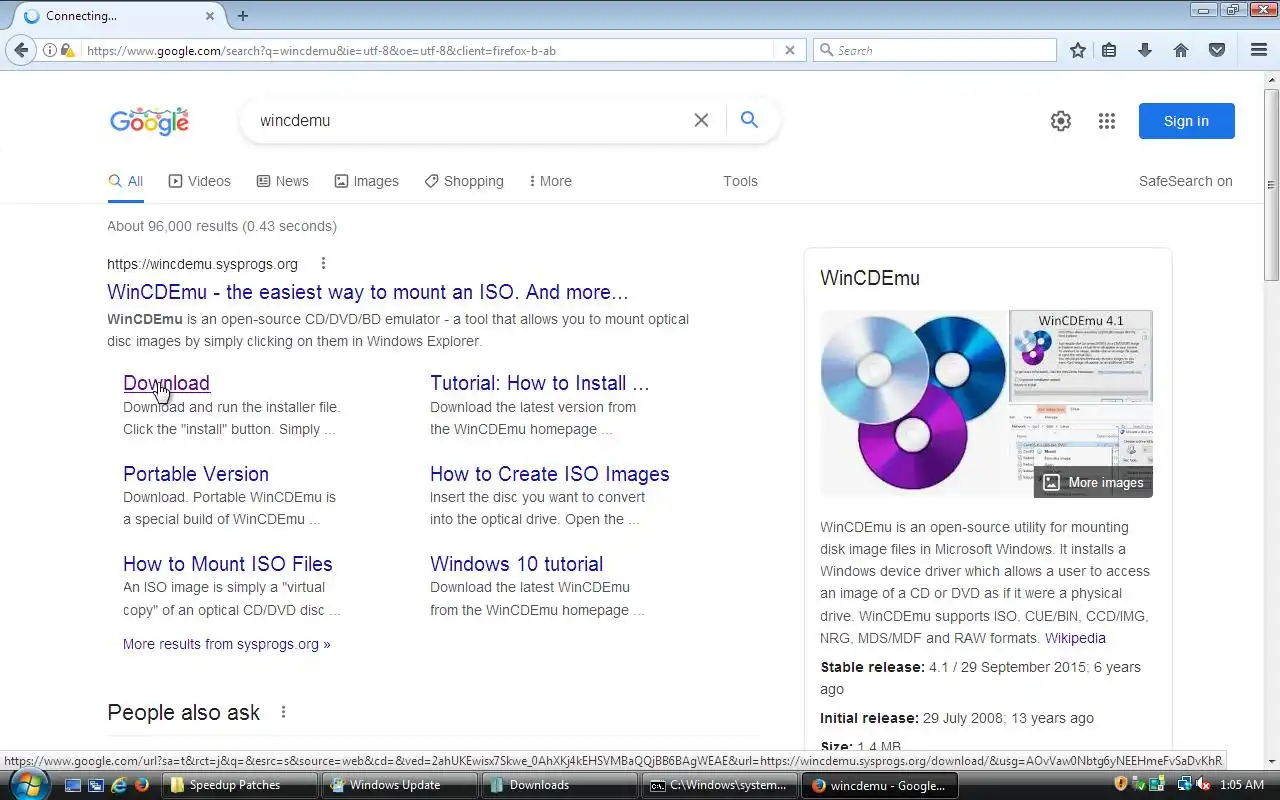Switch to Speedup Patches taskbar window
This screenshot has height=800, width=1280.
pyautogui.click(x=241, y=785)
